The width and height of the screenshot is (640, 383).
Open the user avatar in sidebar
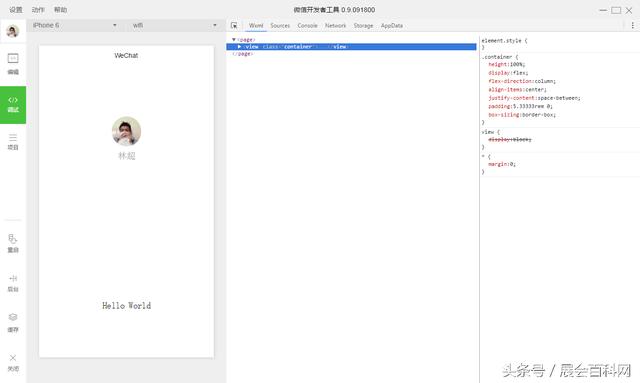coord(13,31)
